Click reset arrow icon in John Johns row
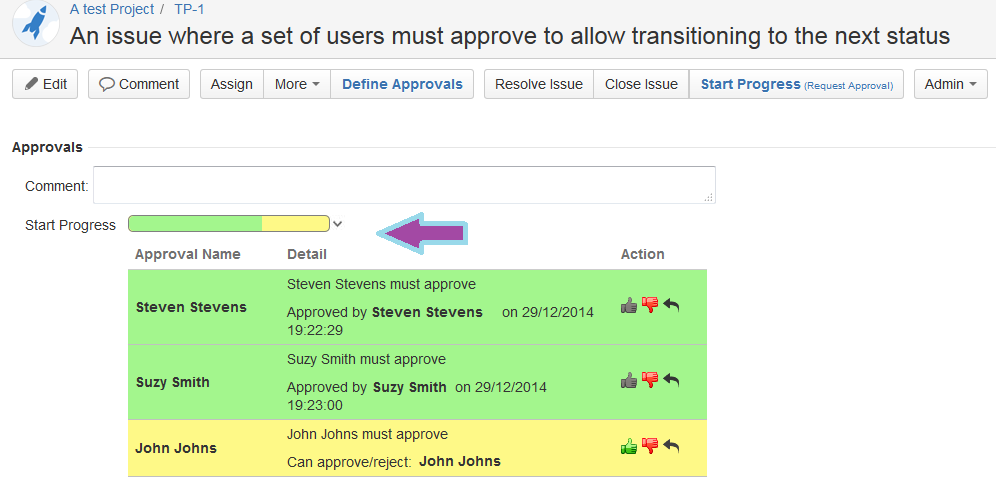996x480 pixels. tap(671, 446)
